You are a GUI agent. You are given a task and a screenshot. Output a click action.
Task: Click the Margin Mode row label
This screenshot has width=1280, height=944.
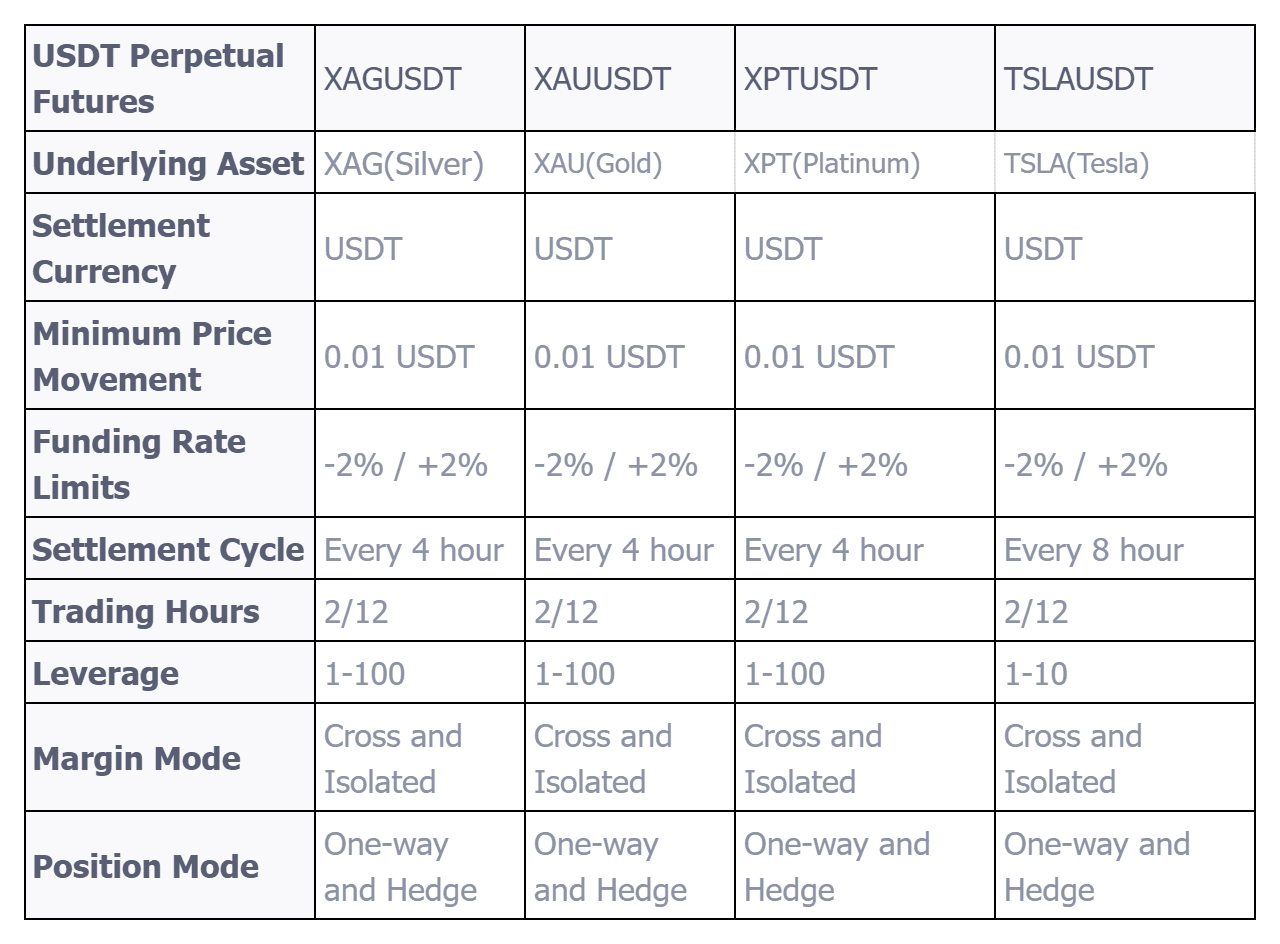pos(137,758)
